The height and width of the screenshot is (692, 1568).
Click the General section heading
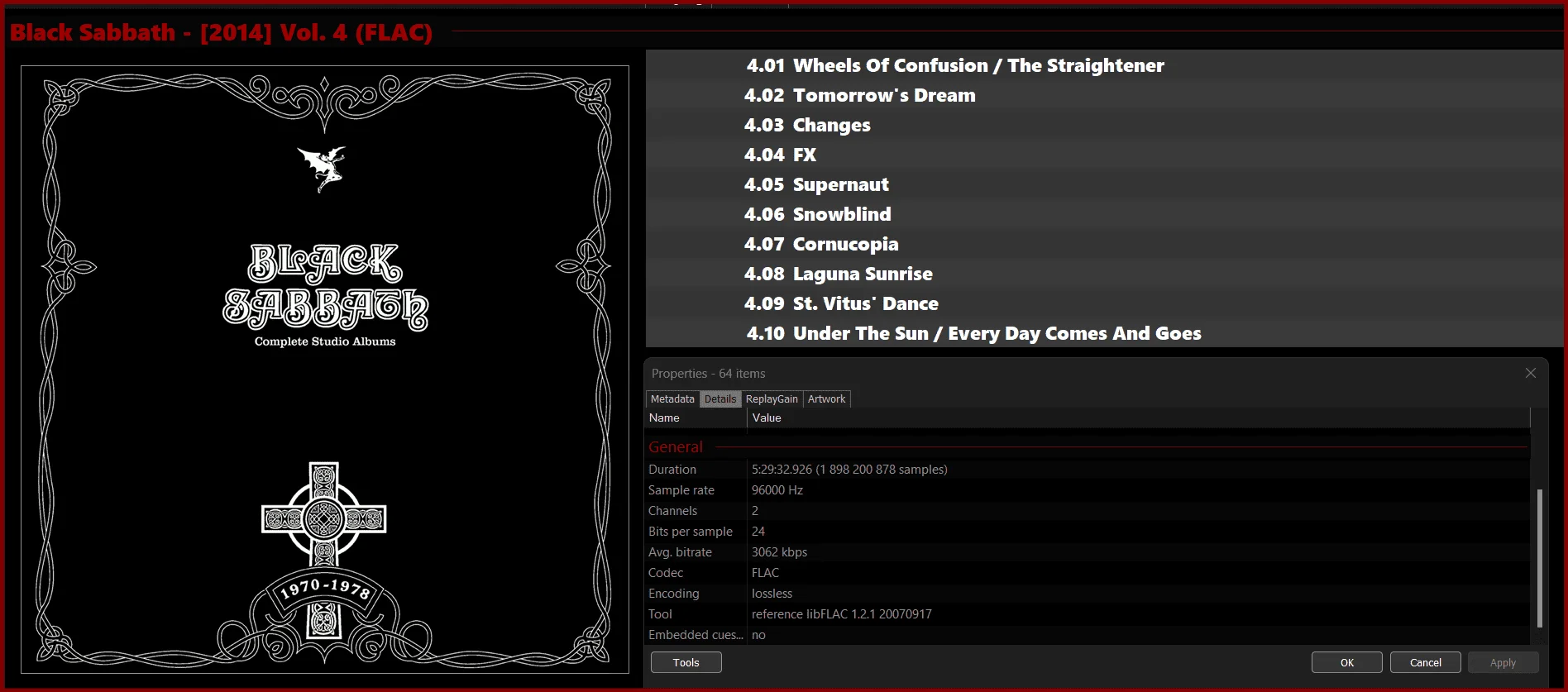[x=675, y=446]
